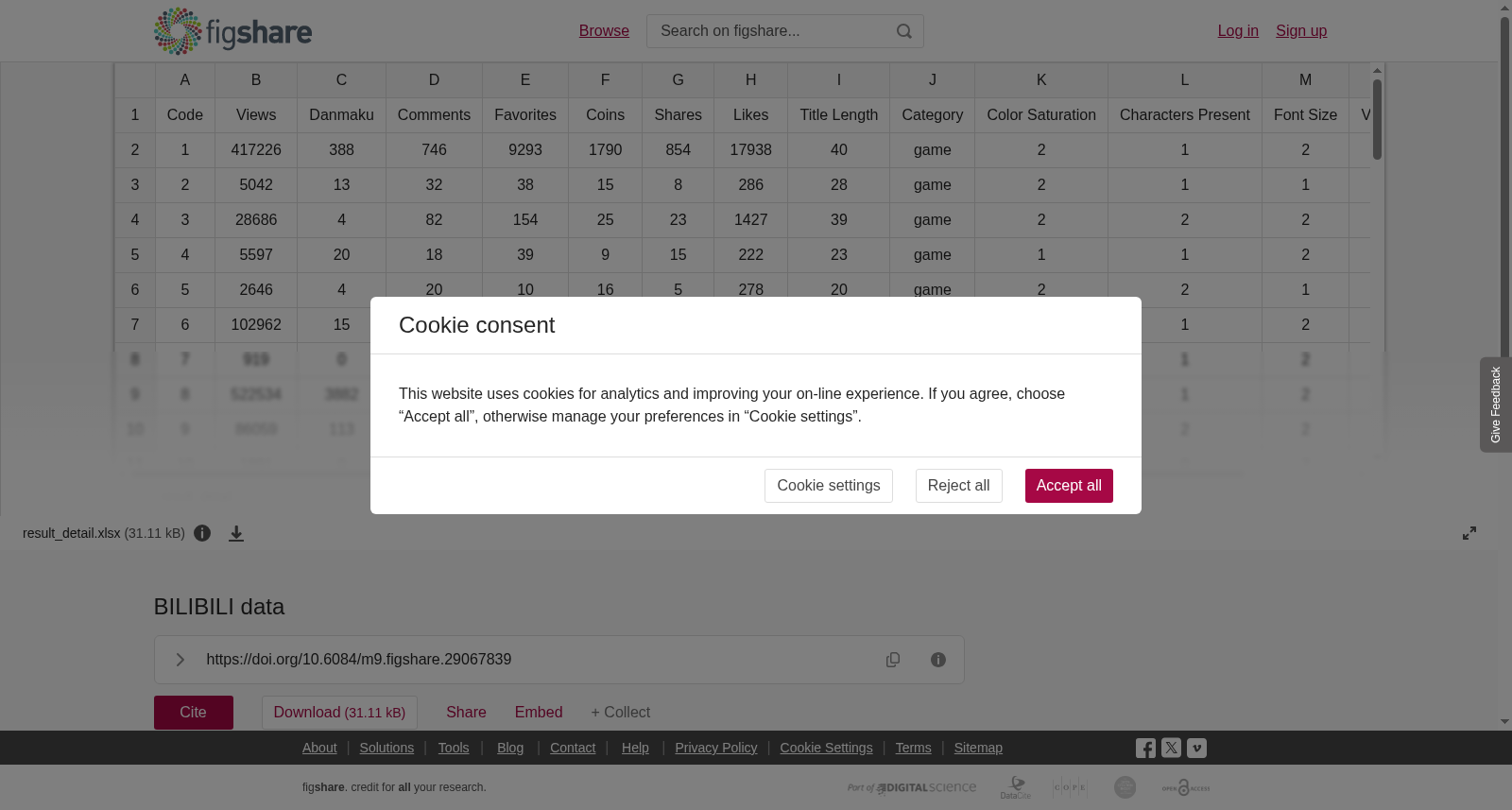Click the Characters Present header cell
The image size is (1512, 810).
click(x=1185, y=115)
